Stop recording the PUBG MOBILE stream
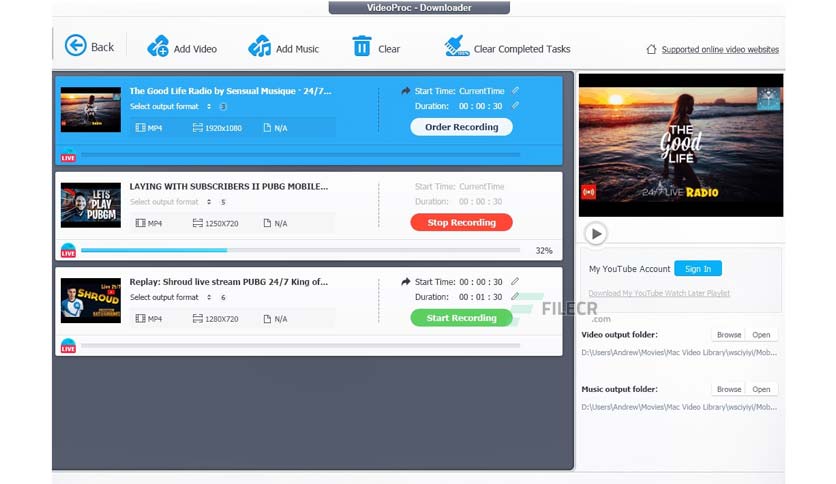836x484 pixels. point(461,223)
